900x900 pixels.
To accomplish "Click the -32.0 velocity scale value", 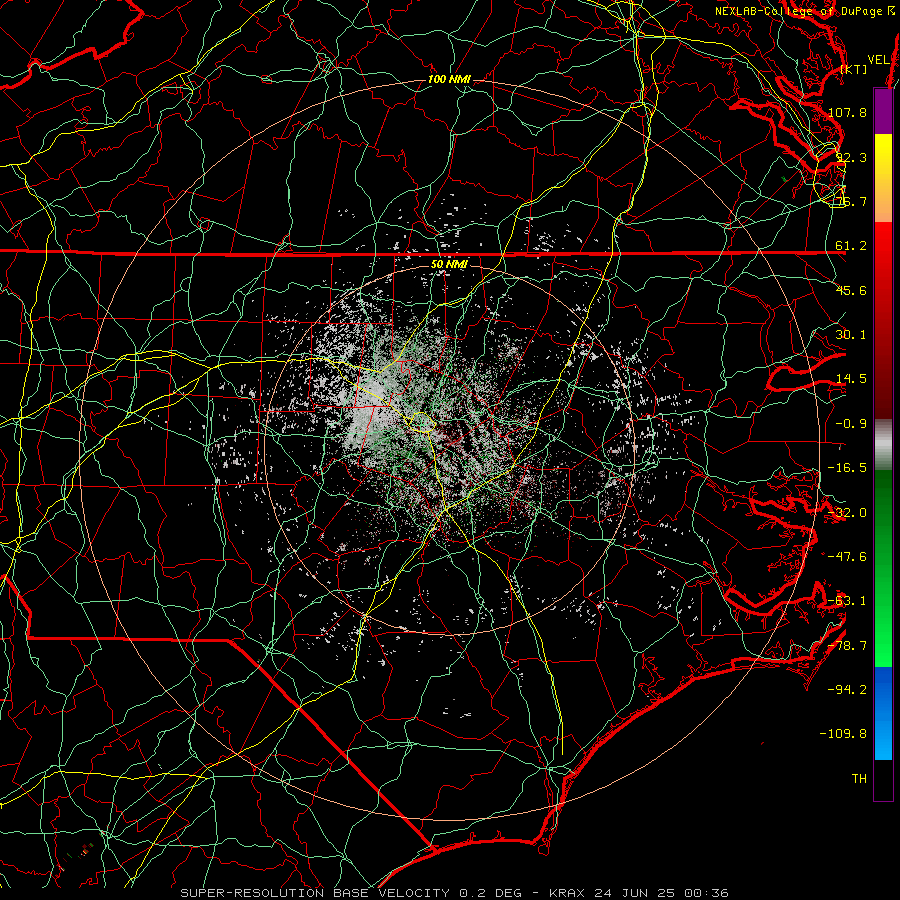I will tap(847, 513).
